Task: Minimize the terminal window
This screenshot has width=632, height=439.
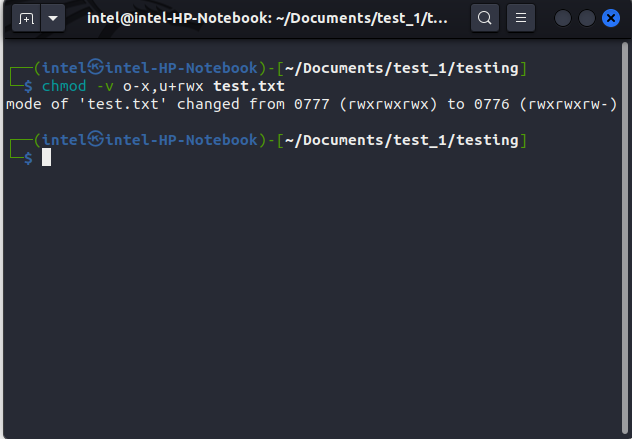Action: pos(563,18)
